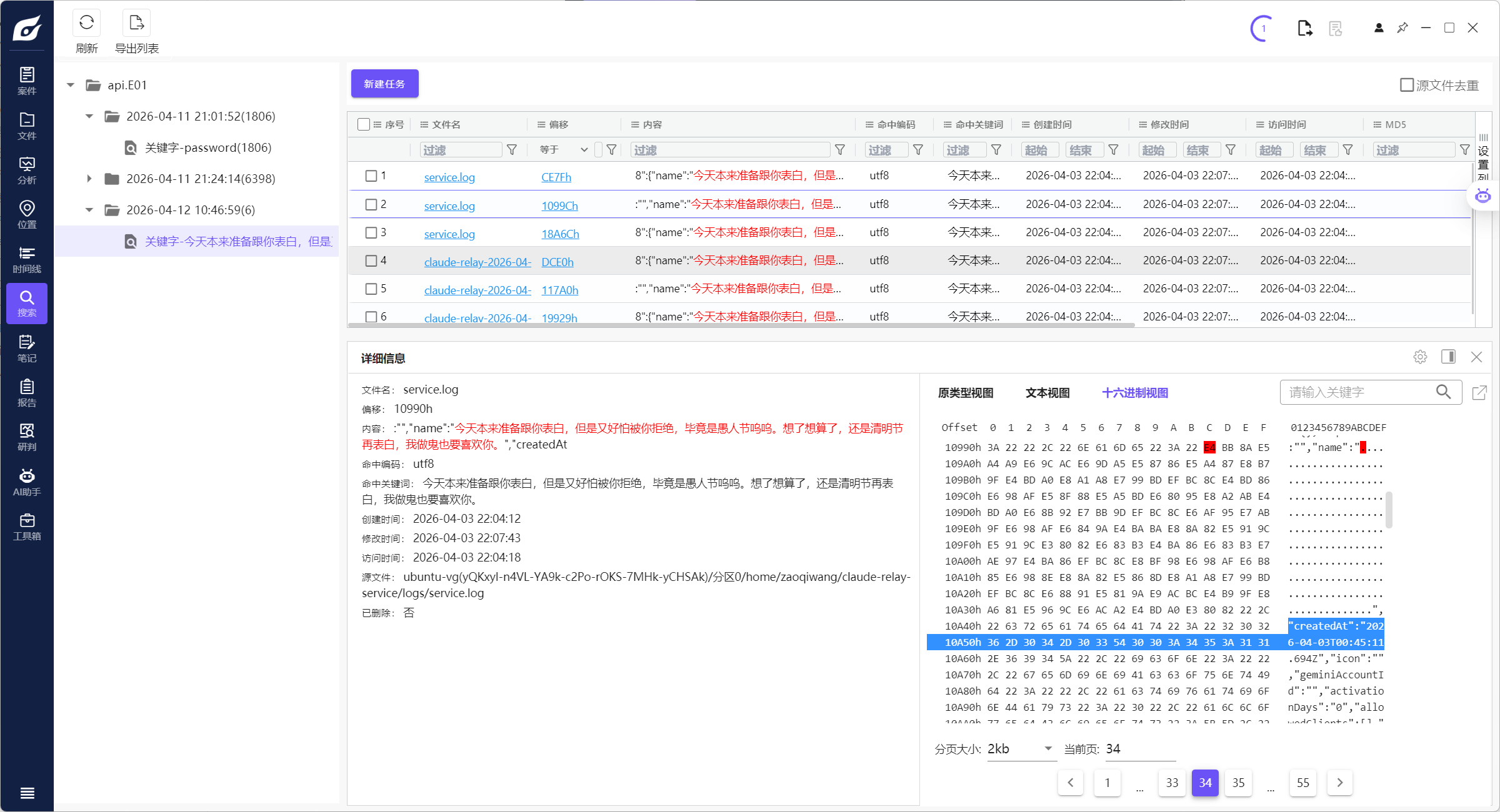The height and width of the screenshot is (812, 1500).
Task: Open the AI助手 assistant in sidebar
Action: 26,482
